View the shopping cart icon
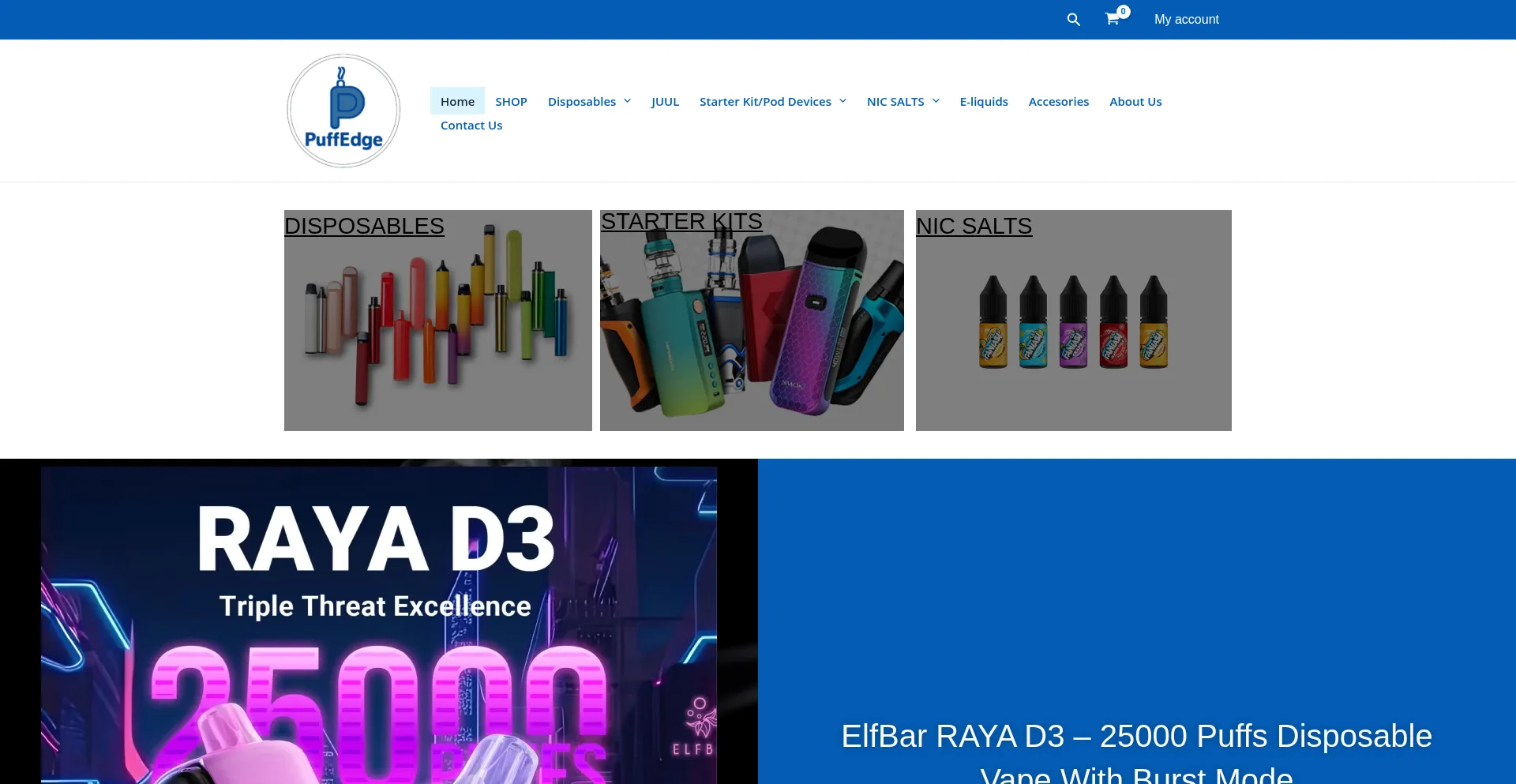 pos(1113,19)
